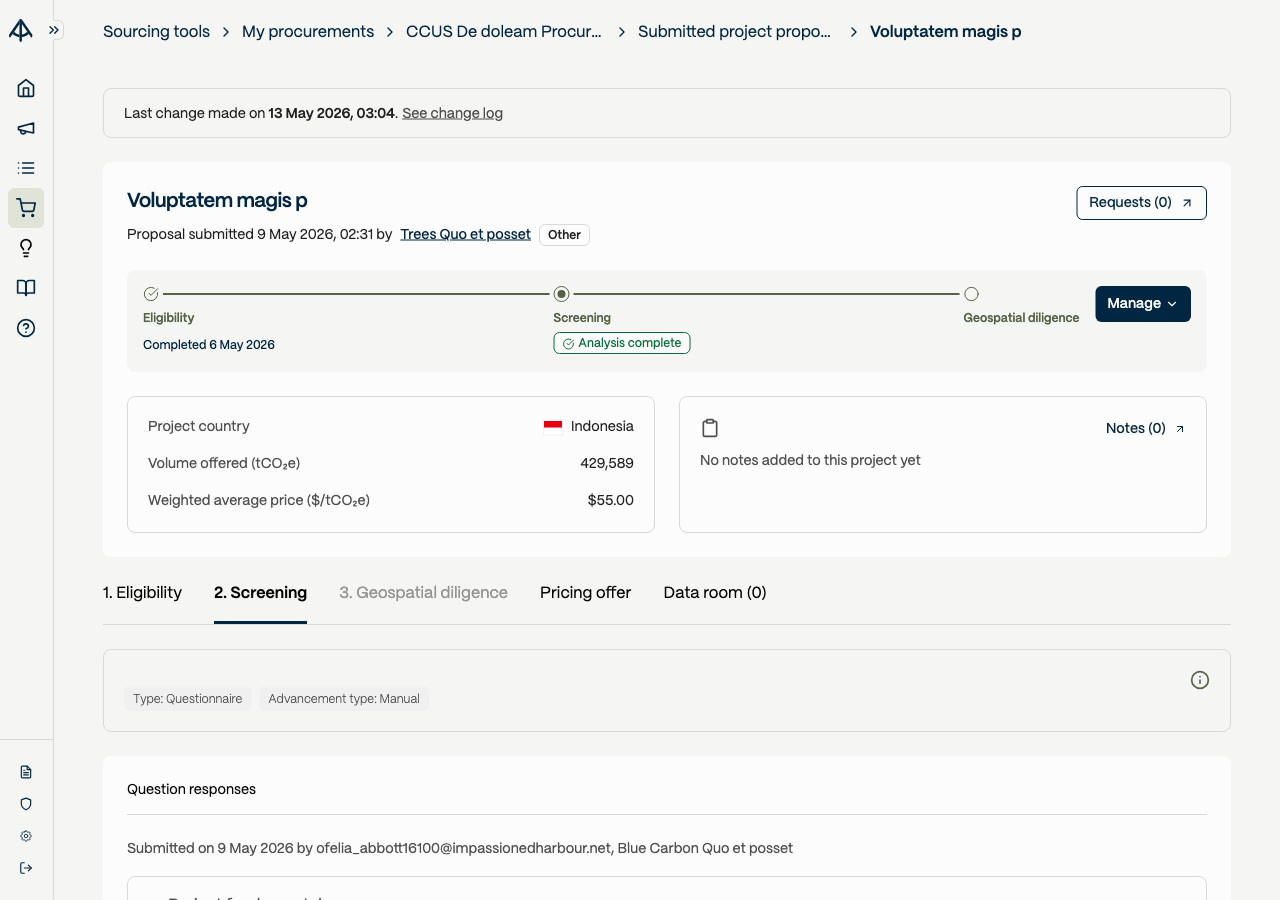Open settings gear icon in sidebar

[x=26, y=836]
